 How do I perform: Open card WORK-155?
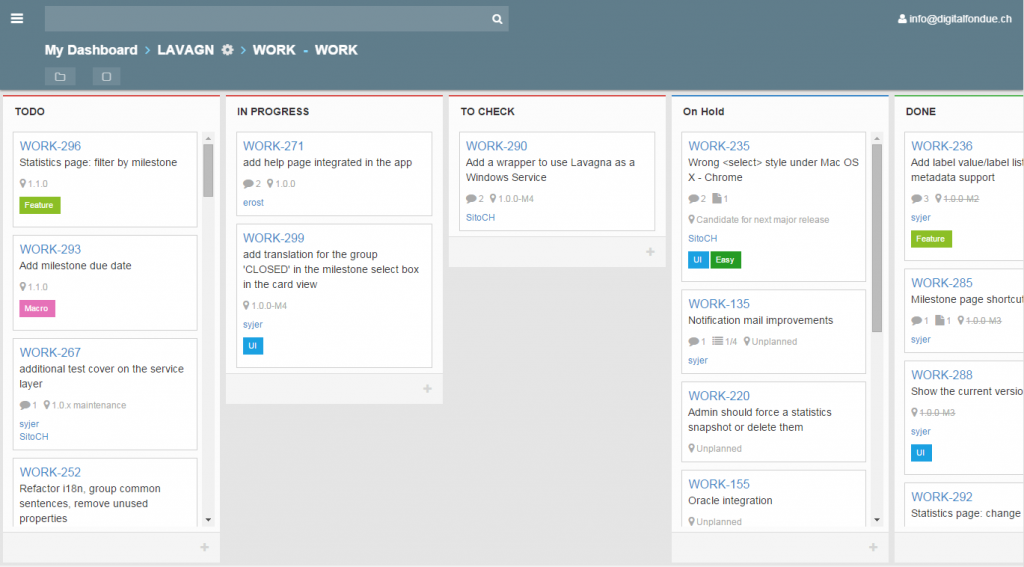click(719, 483)
